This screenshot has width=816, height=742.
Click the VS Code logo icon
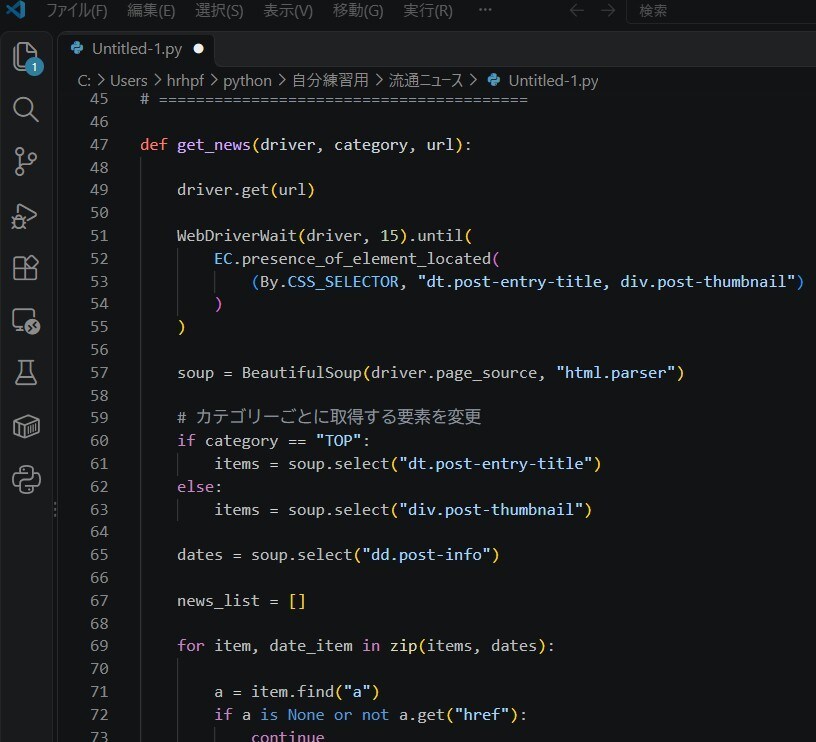[x=16, y=9]
